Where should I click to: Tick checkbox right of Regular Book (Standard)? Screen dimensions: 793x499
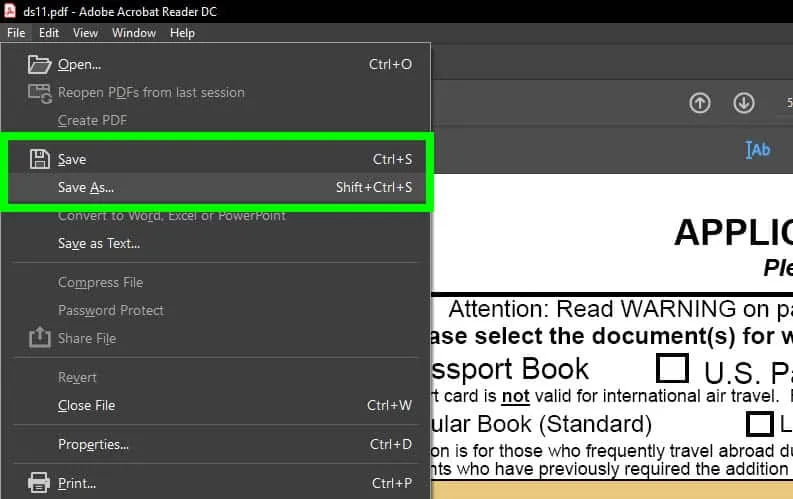click(x=760, y=424)
